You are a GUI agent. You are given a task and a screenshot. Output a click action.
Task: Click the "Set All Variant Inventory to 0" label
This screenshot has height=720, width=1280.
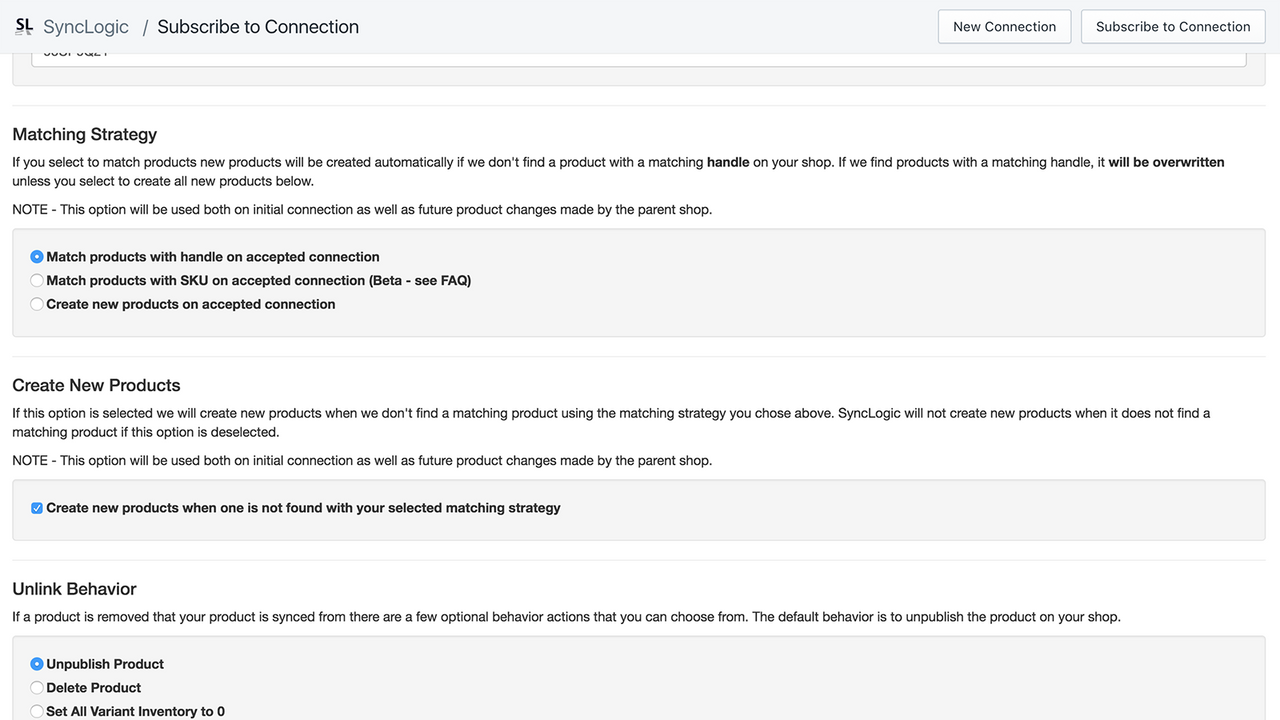click(x=135, y=710)
